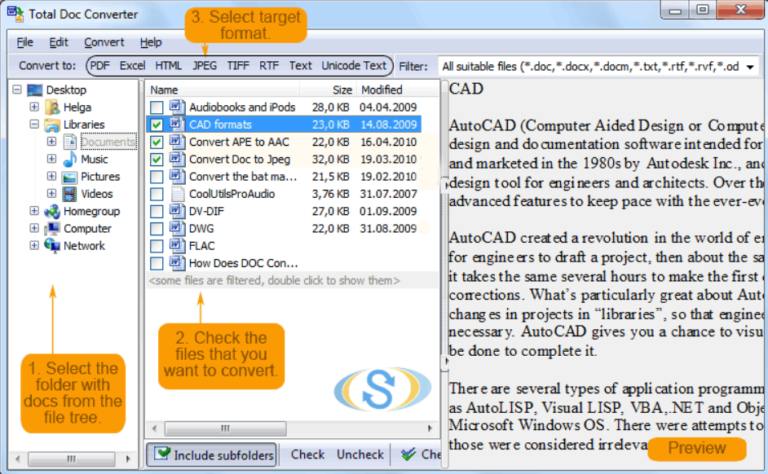Check the DWG file checkbox
Viewport: 768px width, 474px height.
[x=157, y=229]
